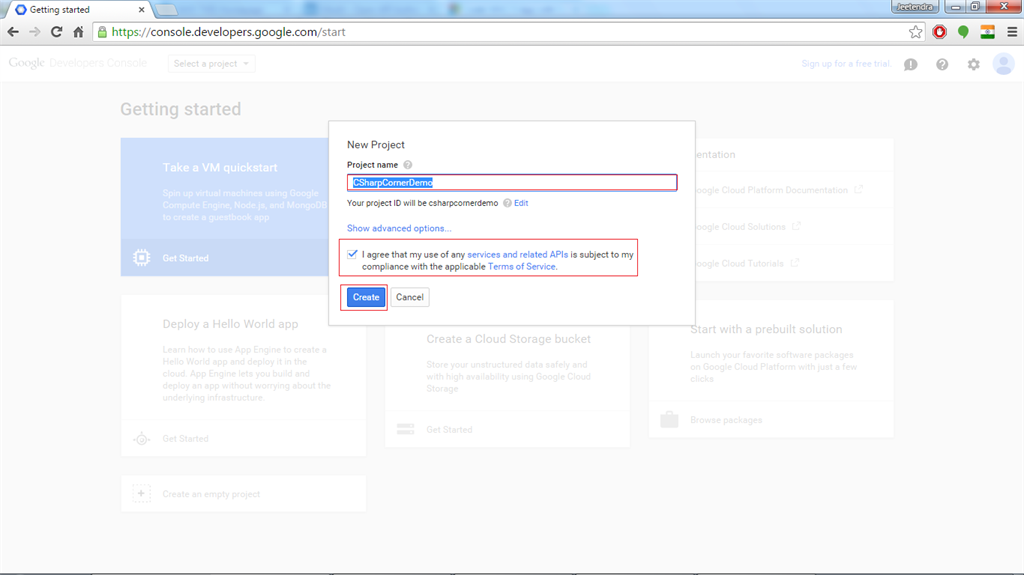Image resolution: width=1024 pixels, height=575 pixels.
Task: Click the browser forward arrow
Action: 35,32
